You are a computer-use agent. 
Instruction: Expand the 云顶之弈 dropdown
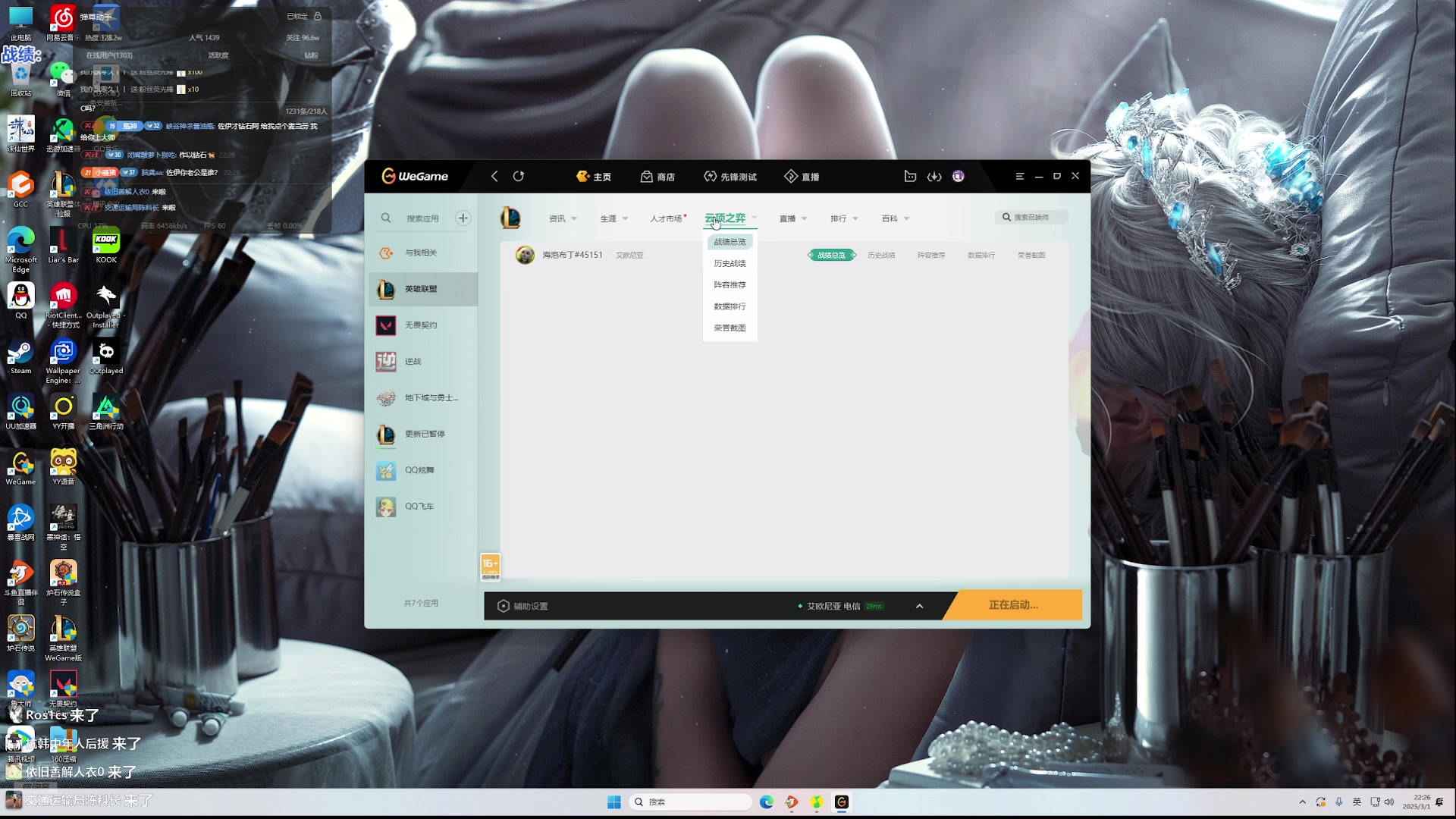click(730, 218)
